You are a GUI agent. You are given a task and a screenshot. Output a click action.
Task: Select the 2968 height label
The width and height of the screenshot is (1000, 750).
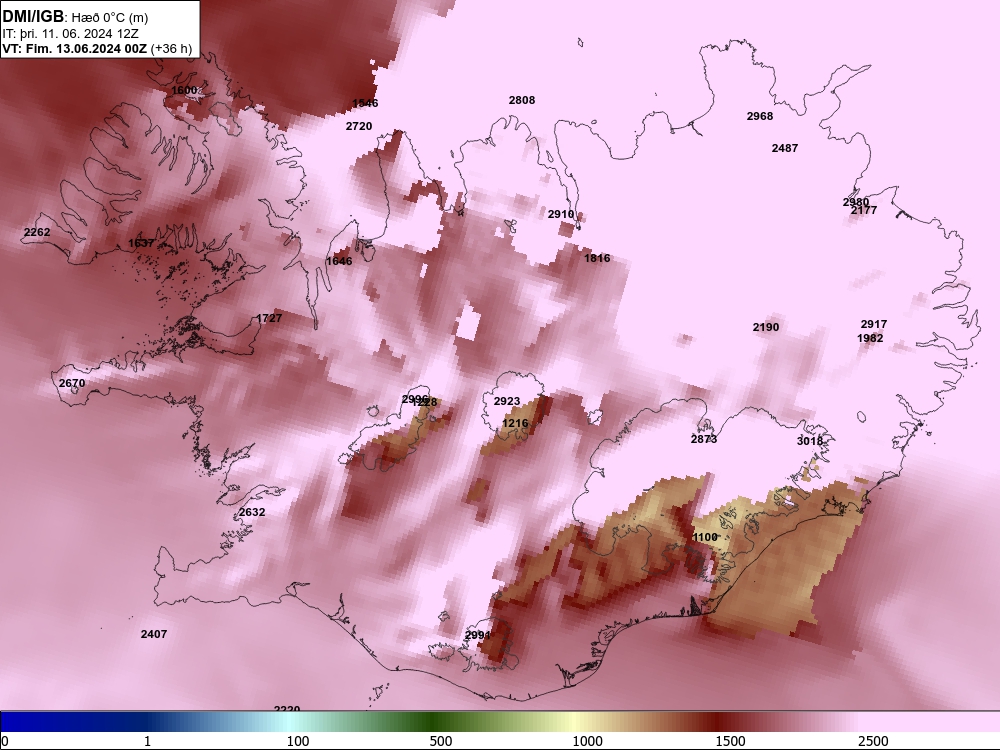[x=760, y=116]
